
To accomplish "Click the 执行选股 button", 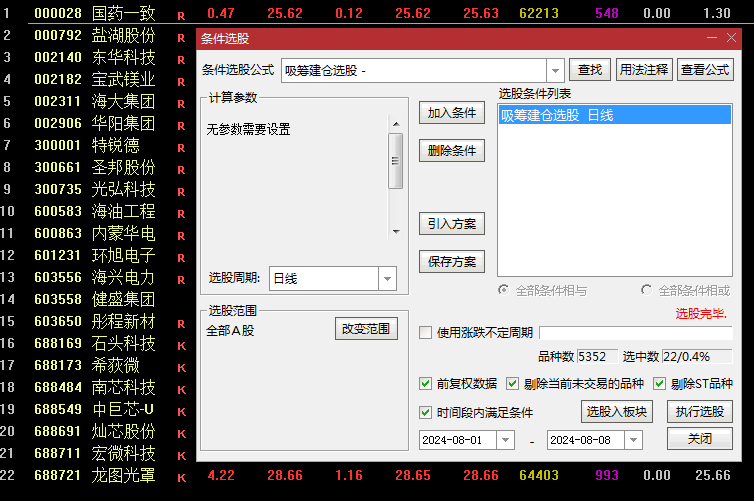I will [700, 412].
